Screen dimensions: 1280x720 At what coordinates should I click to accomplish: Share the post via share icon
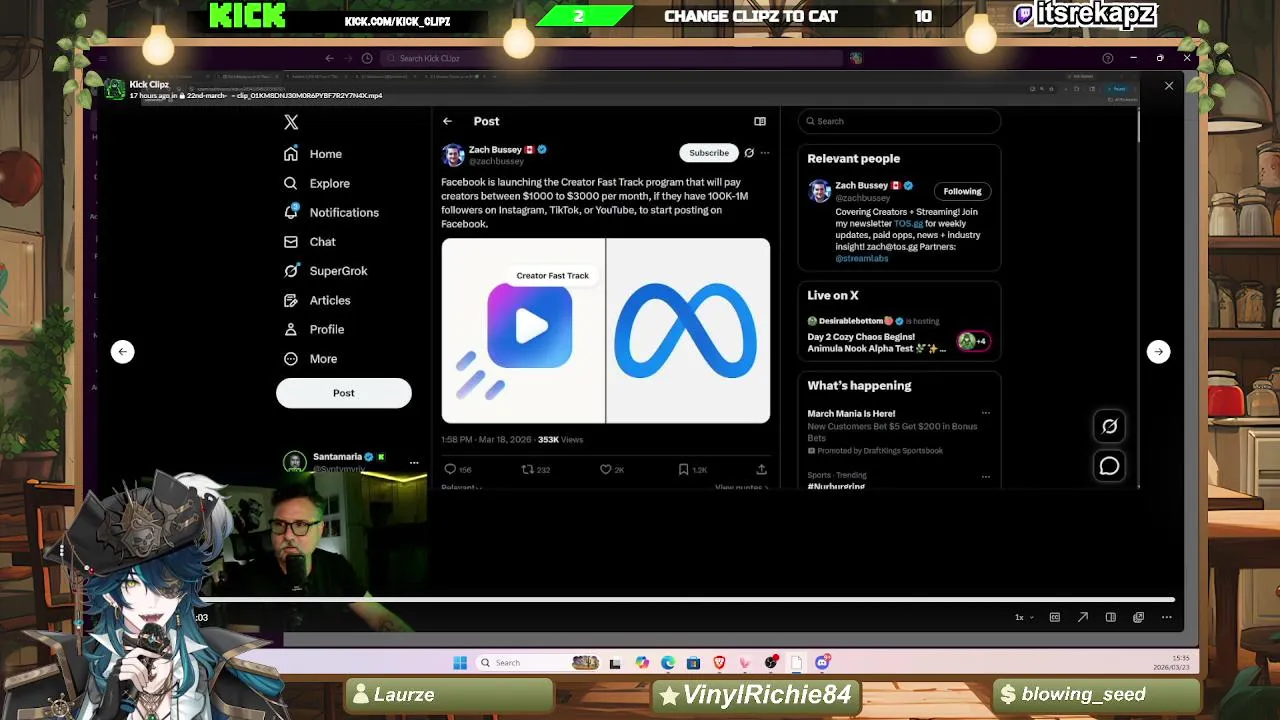tap(761, 469)
